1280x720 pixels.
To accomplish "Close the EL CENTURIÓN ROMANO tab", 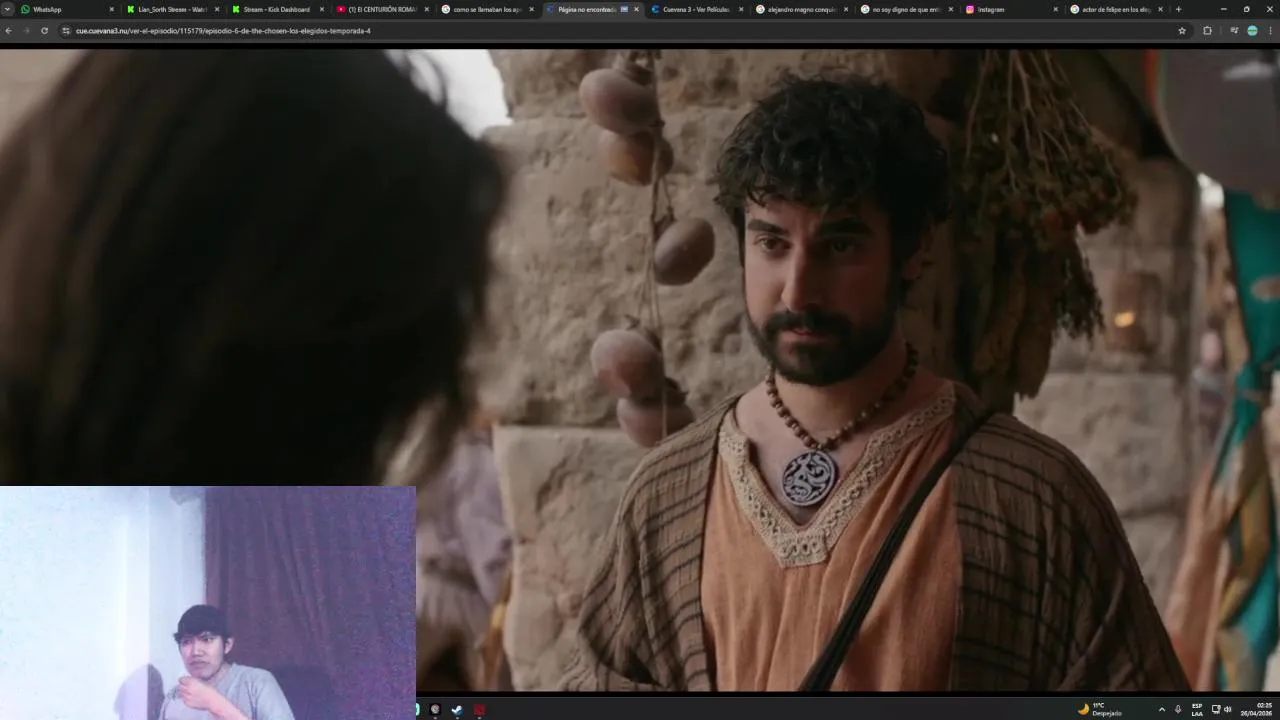I will coord(426,9).
